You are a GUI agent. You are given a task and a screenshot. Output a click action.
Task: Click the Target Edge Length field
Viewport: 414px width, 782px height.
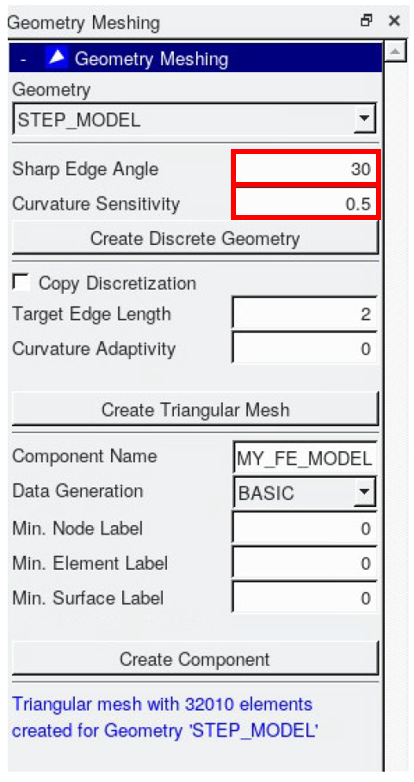304,314
